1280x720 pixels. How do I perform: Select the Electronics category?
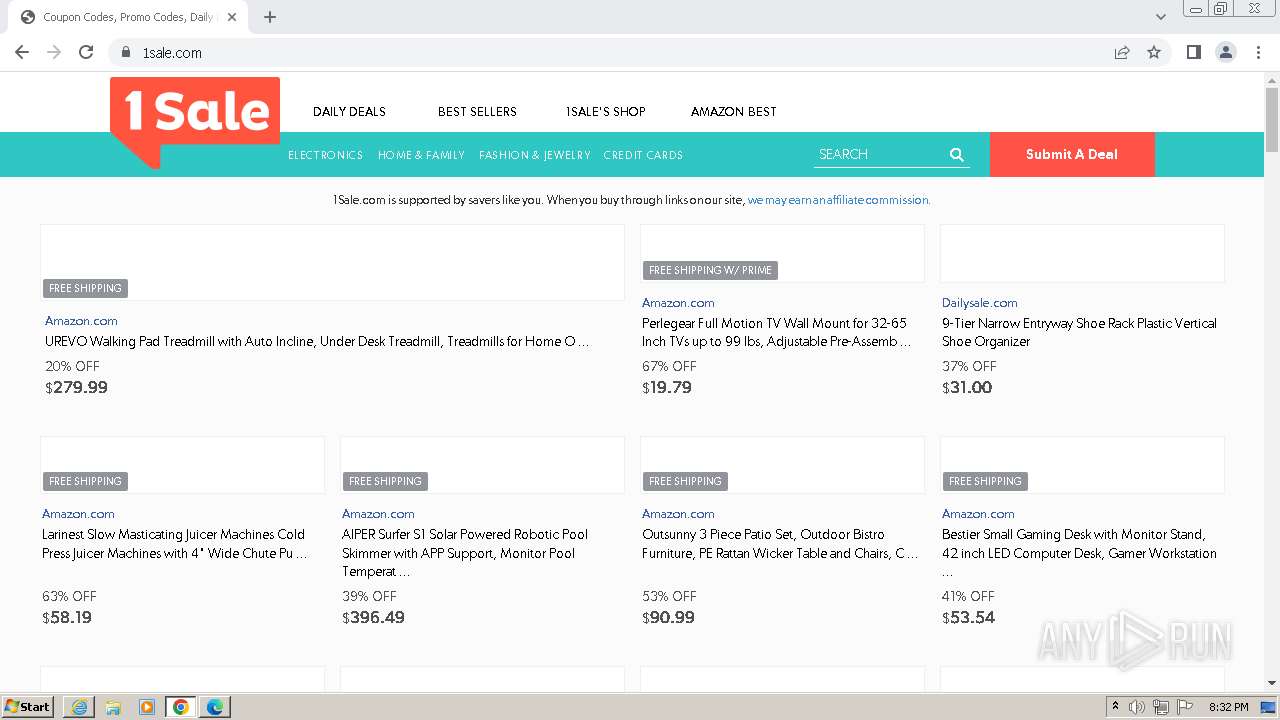coord(325,155)
